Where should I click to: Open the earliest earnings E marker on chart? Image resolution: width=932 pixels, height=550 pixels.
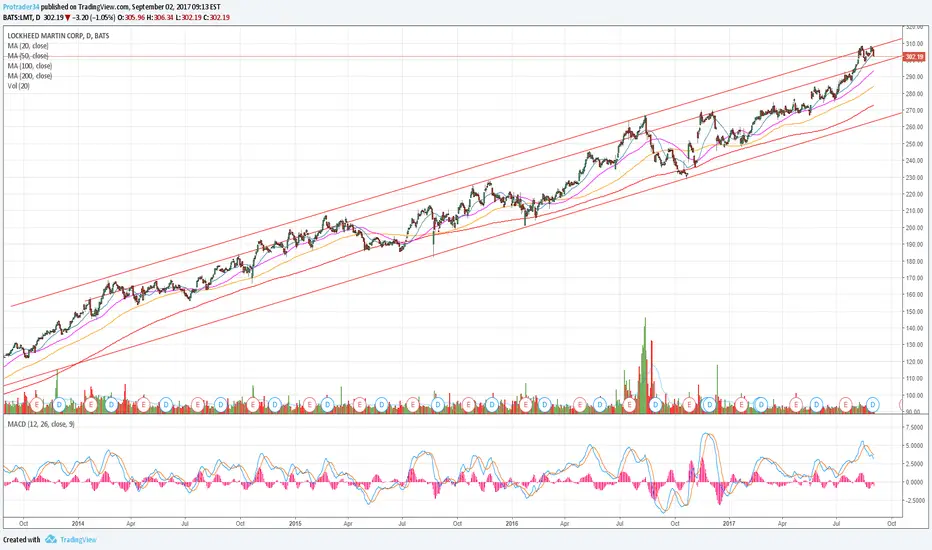37,404
